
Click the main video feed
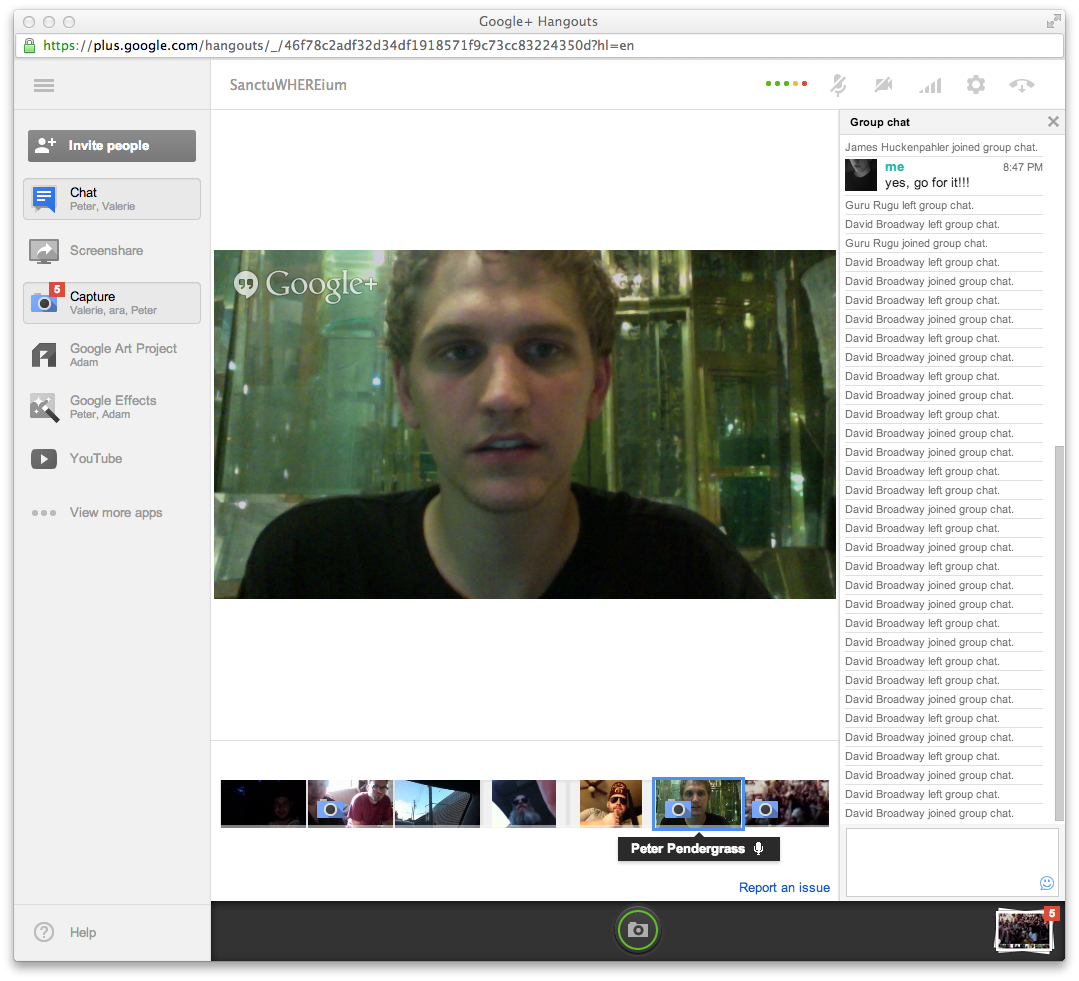pos(525,424)
